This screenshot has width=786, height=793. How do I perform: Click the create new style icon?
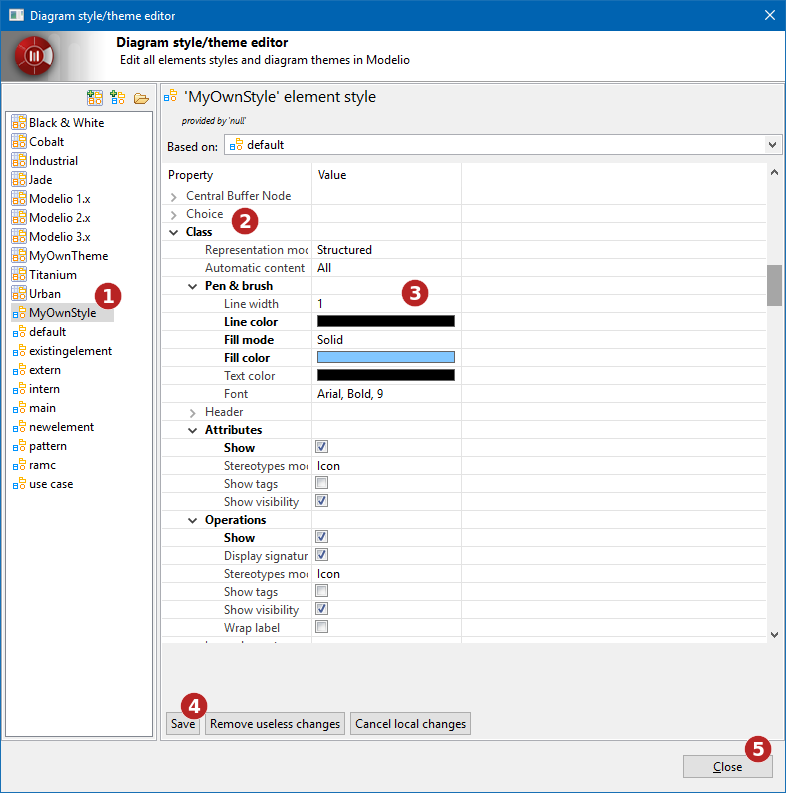118,98
